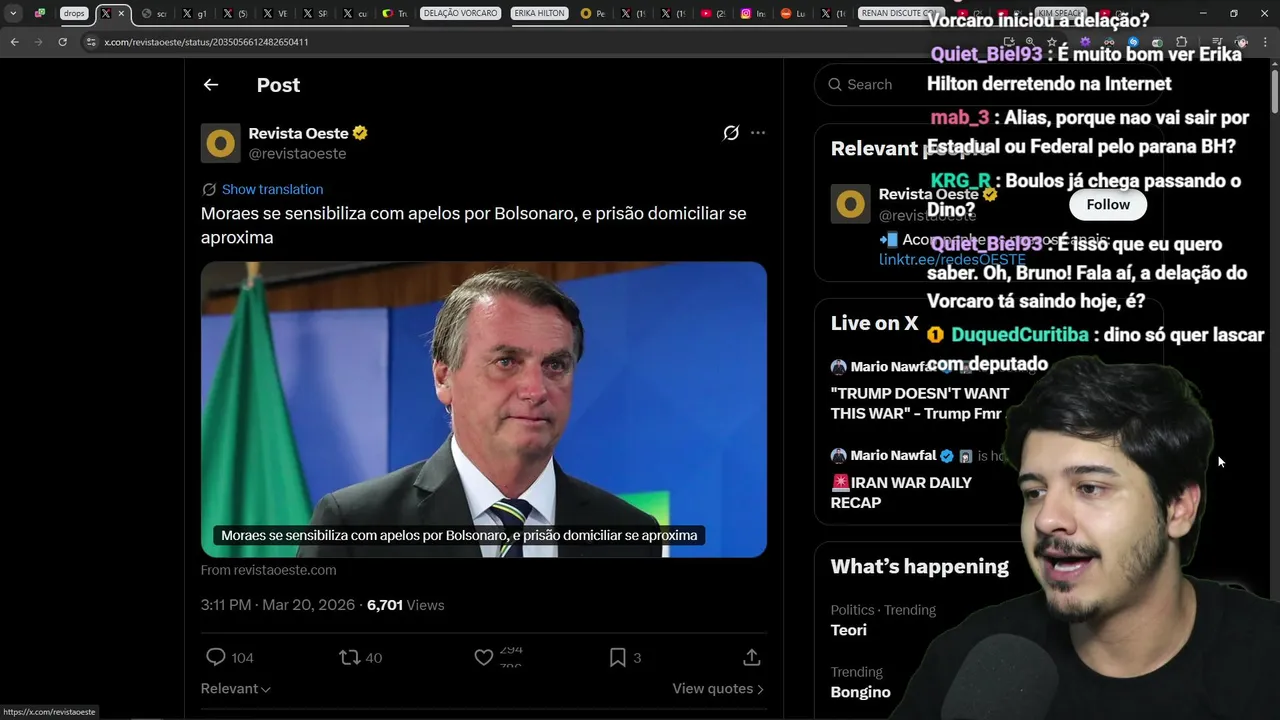1280x720 pixels.
Task: Open Revista Oeste name in Relevant people
Action: coord(928,194)
